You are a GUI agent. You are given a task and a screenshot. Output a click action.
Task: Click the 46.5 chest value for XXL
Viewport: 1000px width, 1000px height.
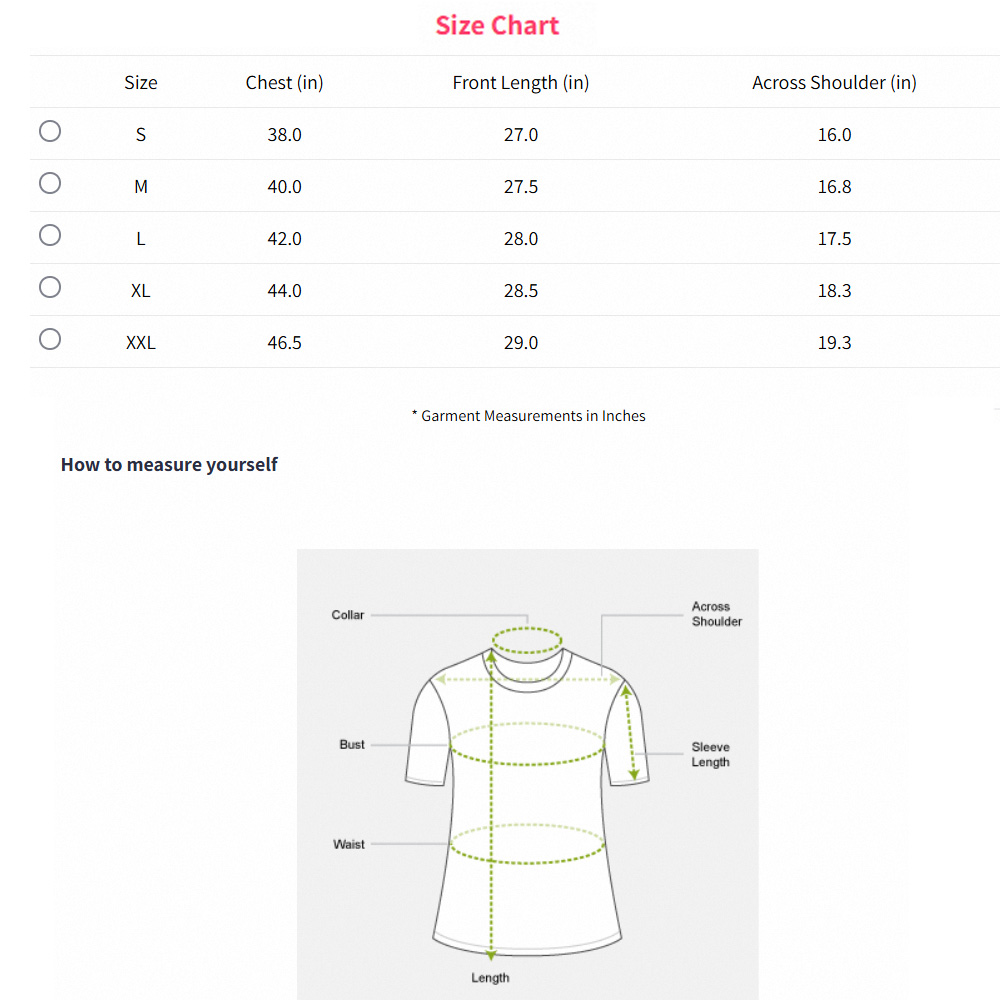click(284, 343)
